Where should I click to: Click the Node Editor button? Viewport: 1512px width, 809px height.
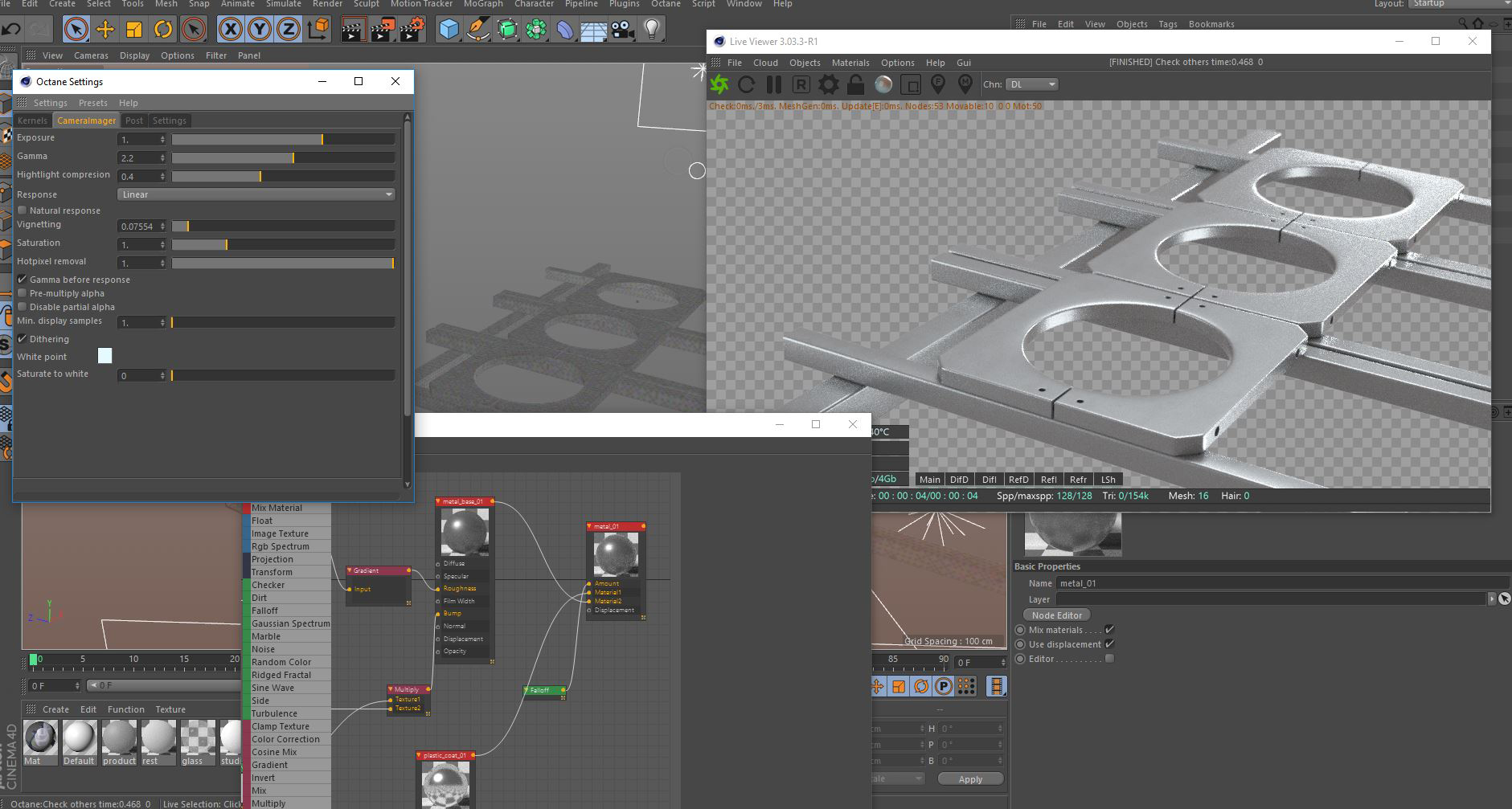[x=1056, y=615]
